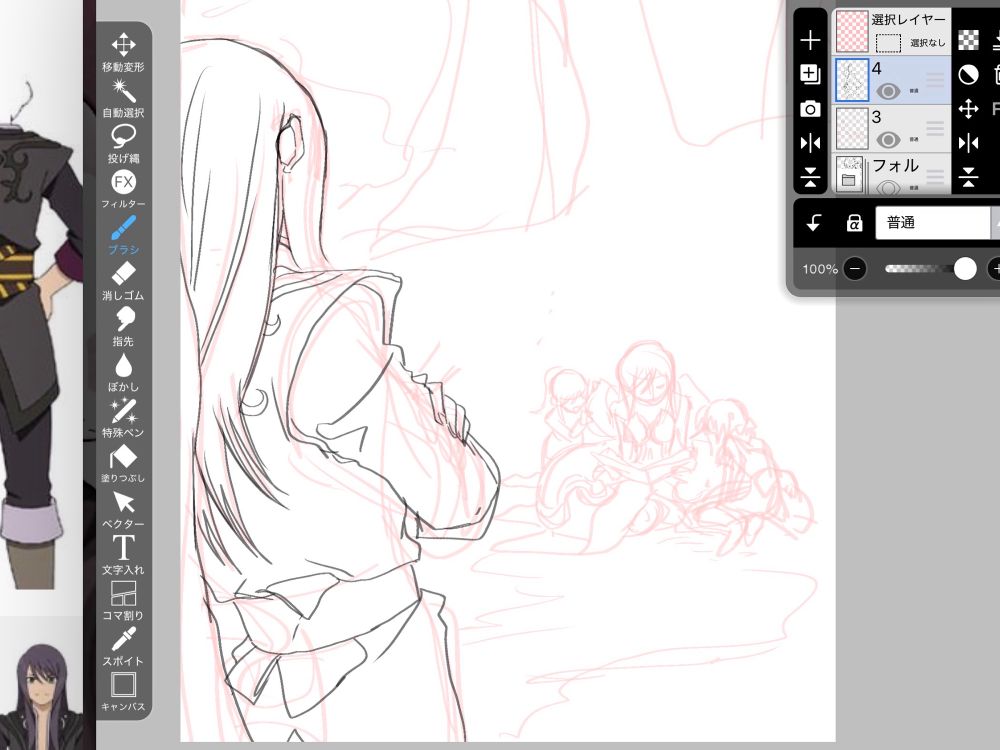The height and width of the screenshot is (750, 1000).
Task: Import photo via camera icon
Action: click(x=810, y=108)
